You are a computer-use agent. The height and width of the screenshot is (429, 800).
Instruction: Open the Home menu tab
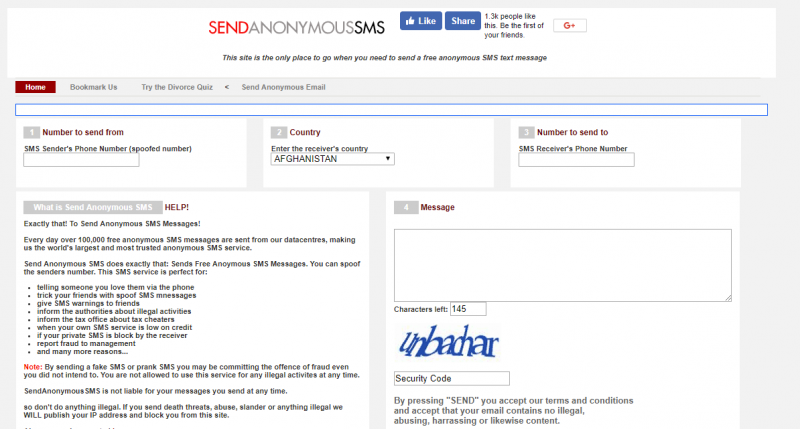(x=35, y=87)
